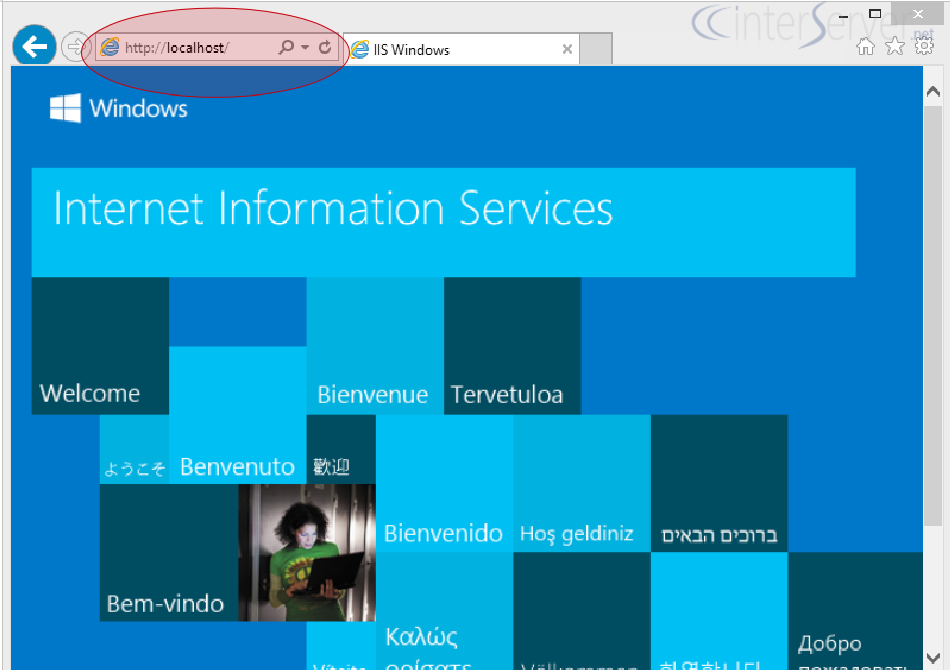Screen dimensions: 950x670
Task: Open Favorites with the star icon
Action: pos(895,46)
